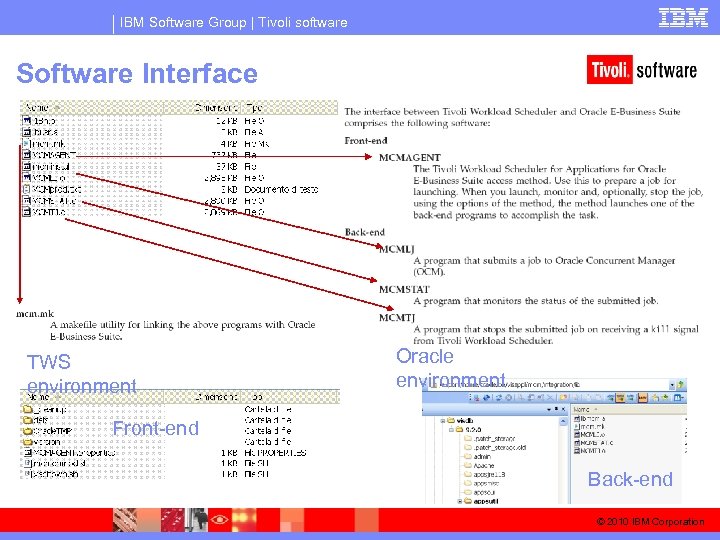
Task: Sort TWS file list by Dimensione column
Action: [x=202, y=397]
